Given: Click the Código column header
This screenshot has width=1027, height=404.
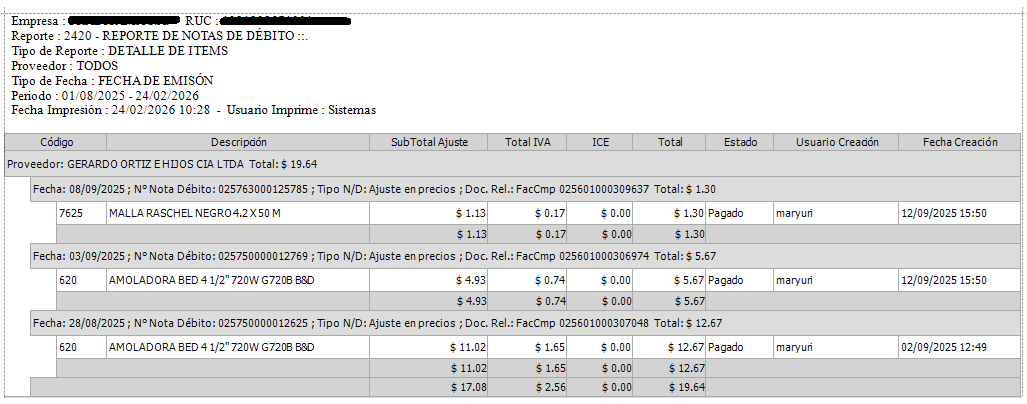Looking at the screenshot, I should tap(56, 142).
